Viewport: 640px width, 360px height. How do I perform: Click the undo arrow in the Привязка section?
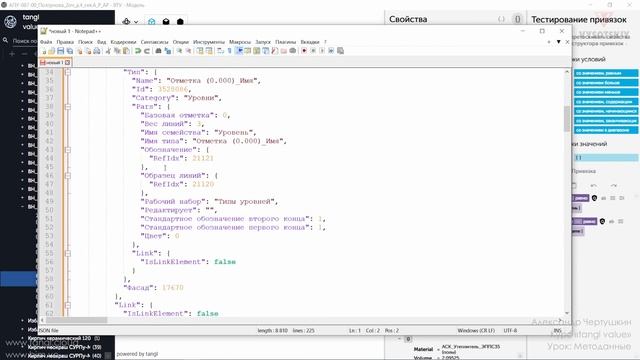593,185
